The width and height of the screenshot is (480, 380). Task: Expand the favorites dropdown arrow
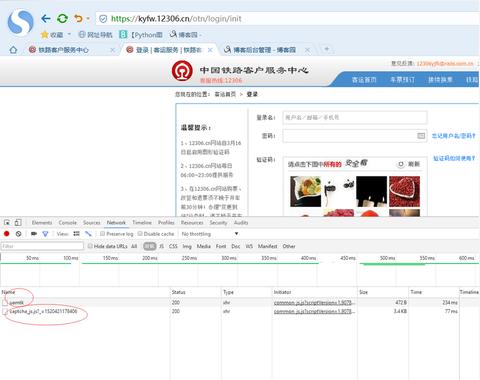69,34
